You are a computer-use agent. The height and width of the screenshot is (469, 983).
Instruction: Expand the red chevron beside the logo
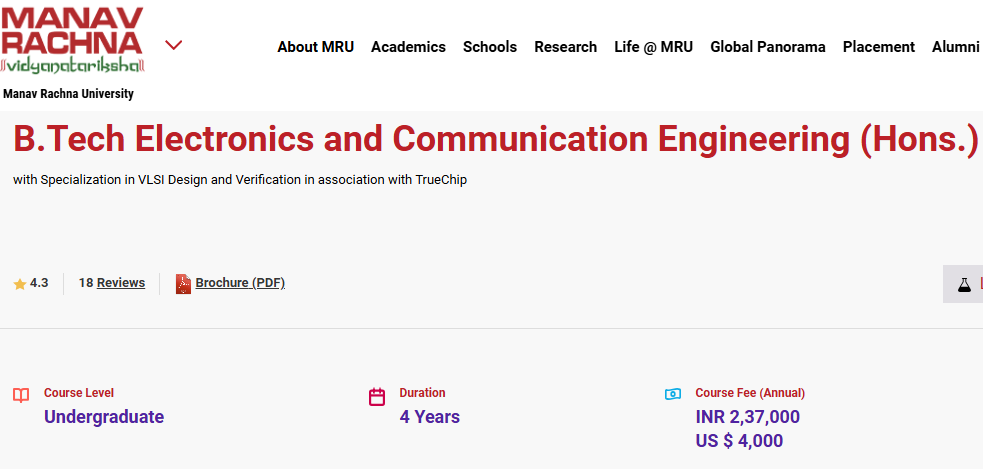click(x=173, y=45)
